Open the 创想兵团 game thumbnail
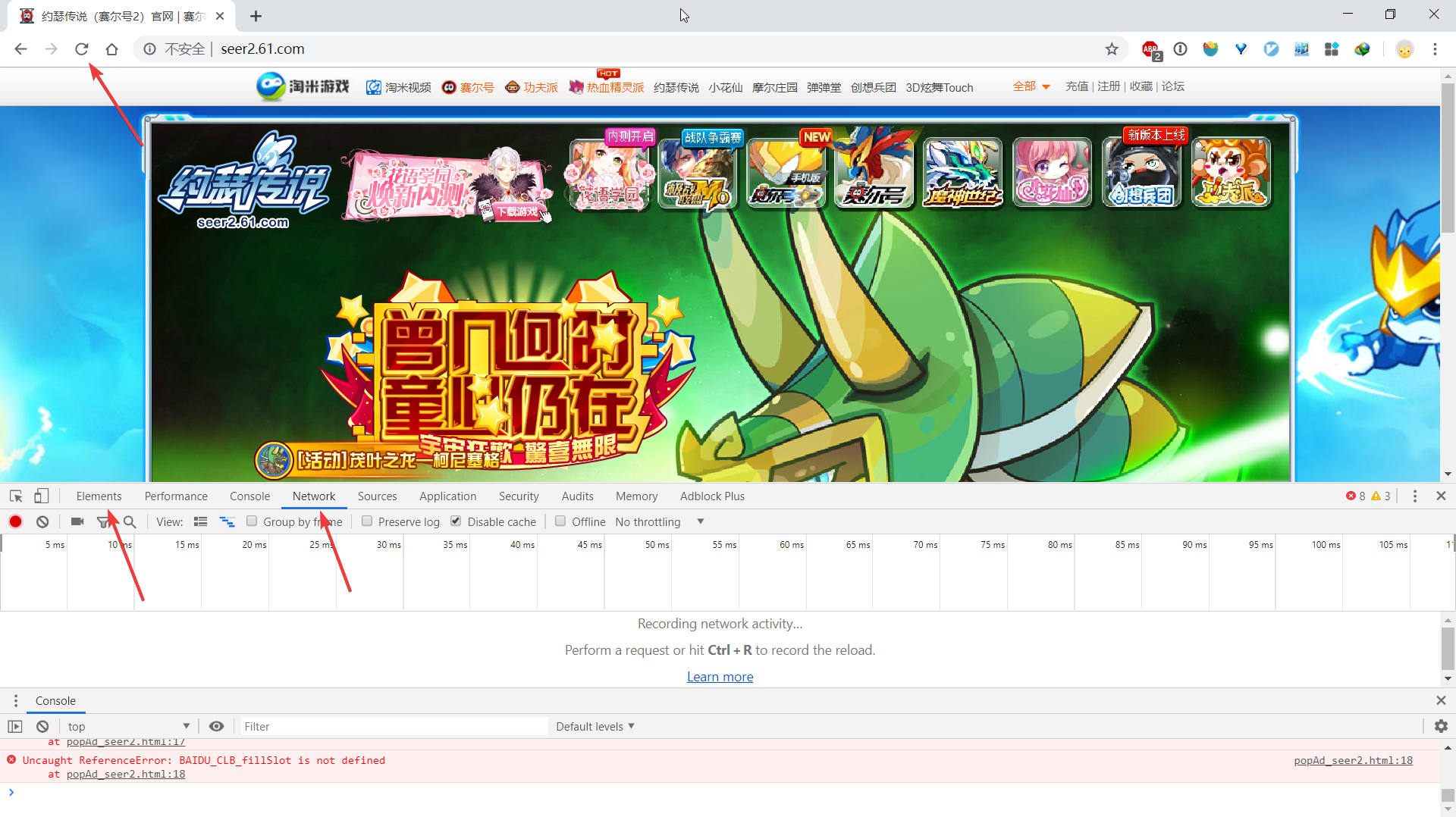 coord(1141,172)
